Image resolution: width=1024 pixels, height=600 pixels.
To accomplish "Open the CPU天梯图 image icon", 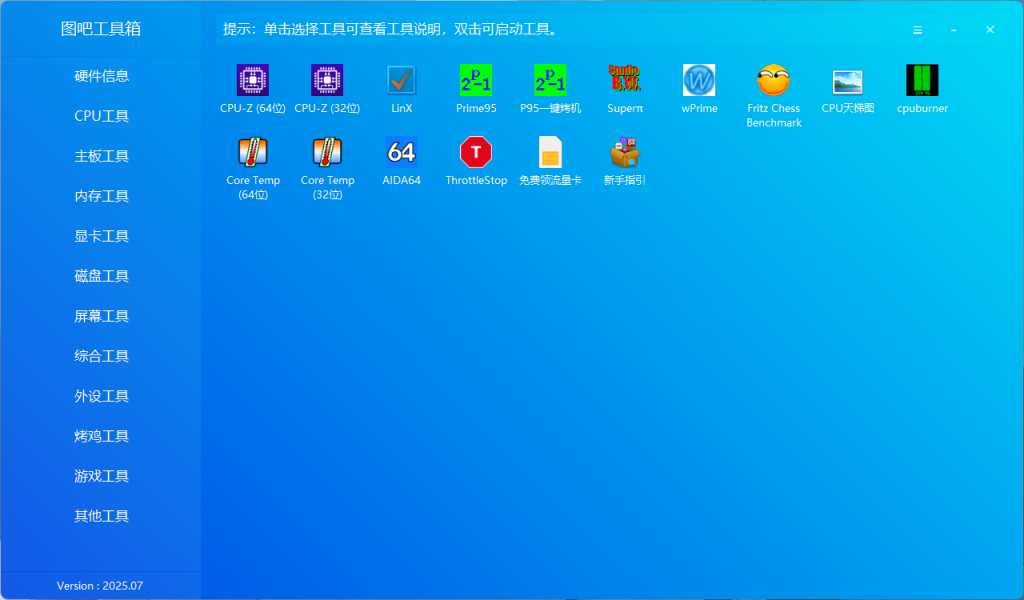I will (x=848, y=80).
